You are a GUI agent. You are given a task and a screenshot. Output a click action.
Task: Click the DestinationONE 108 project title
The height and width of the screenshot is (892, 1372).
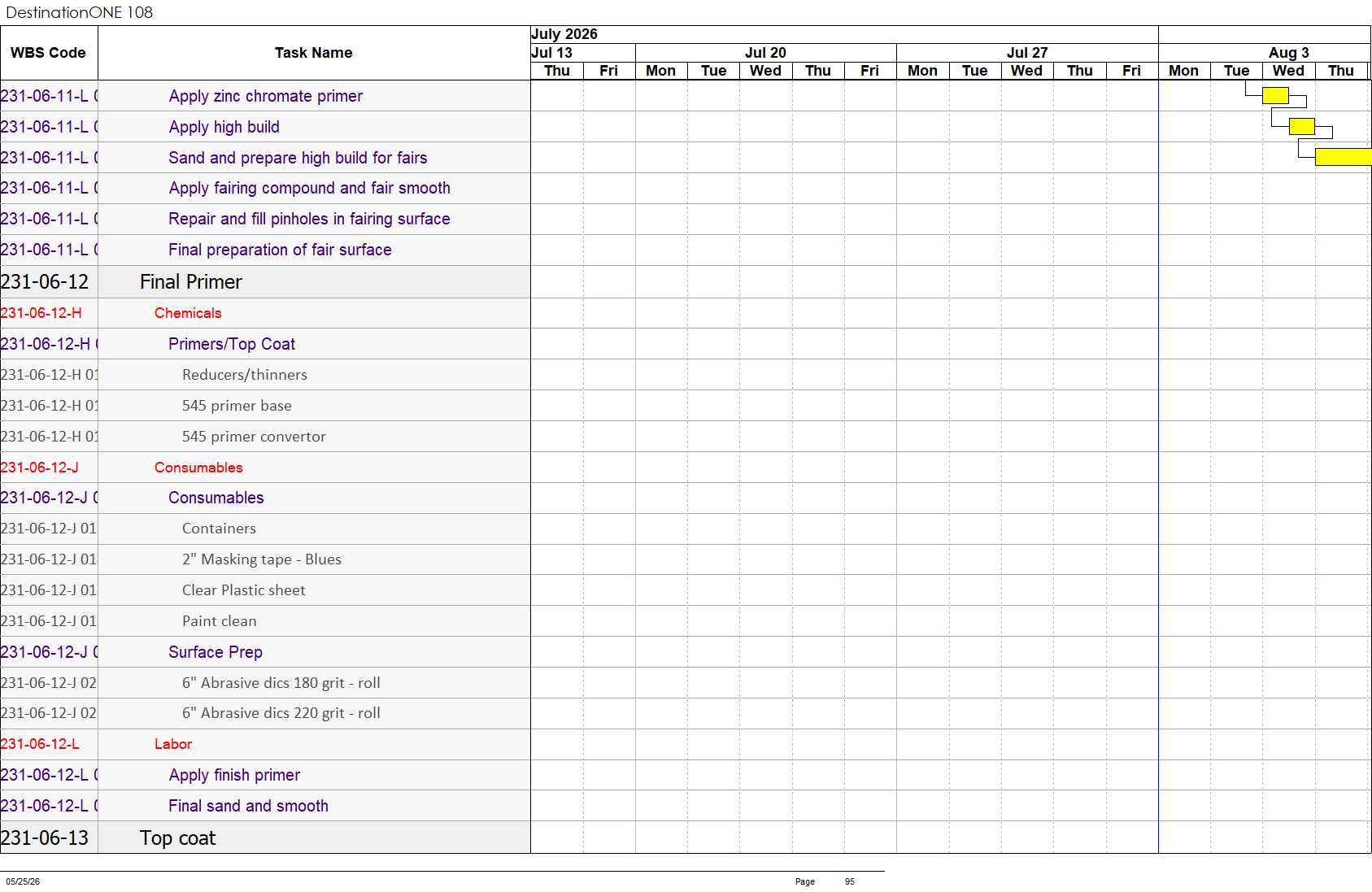pyautogui.click(x=79, y=12)
